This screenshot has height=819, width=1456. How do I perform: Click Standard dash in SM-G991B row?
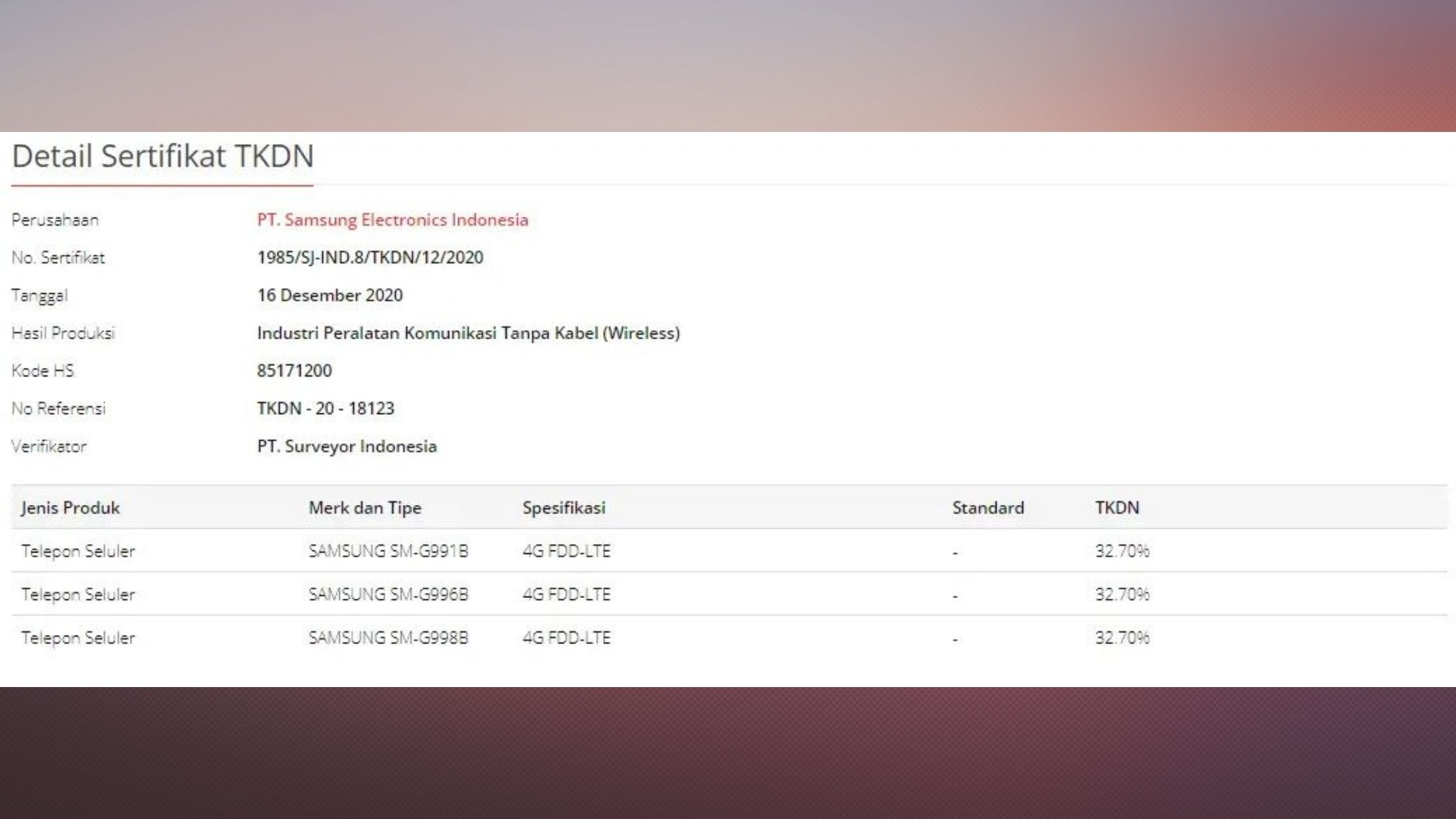[955, 552]
